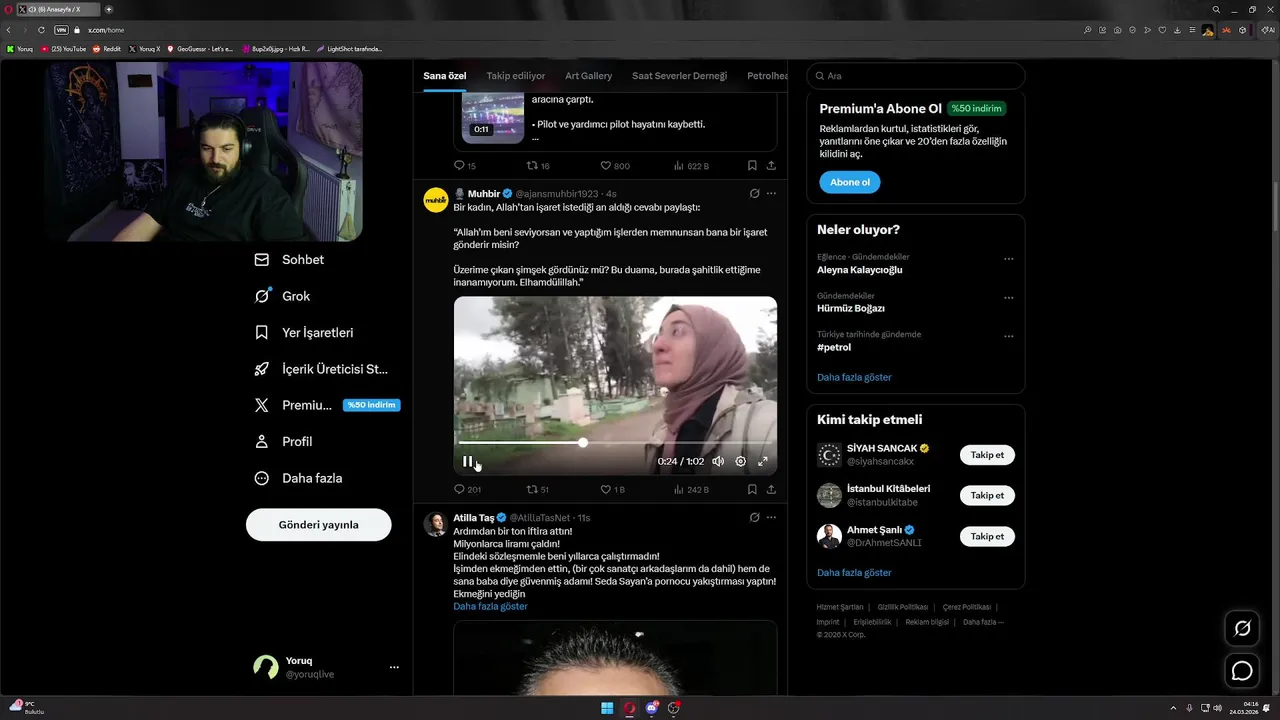Show more follow suggestions link
Image resolution: width=1280 pixels, height=720 pixels.
click(854, 572)
